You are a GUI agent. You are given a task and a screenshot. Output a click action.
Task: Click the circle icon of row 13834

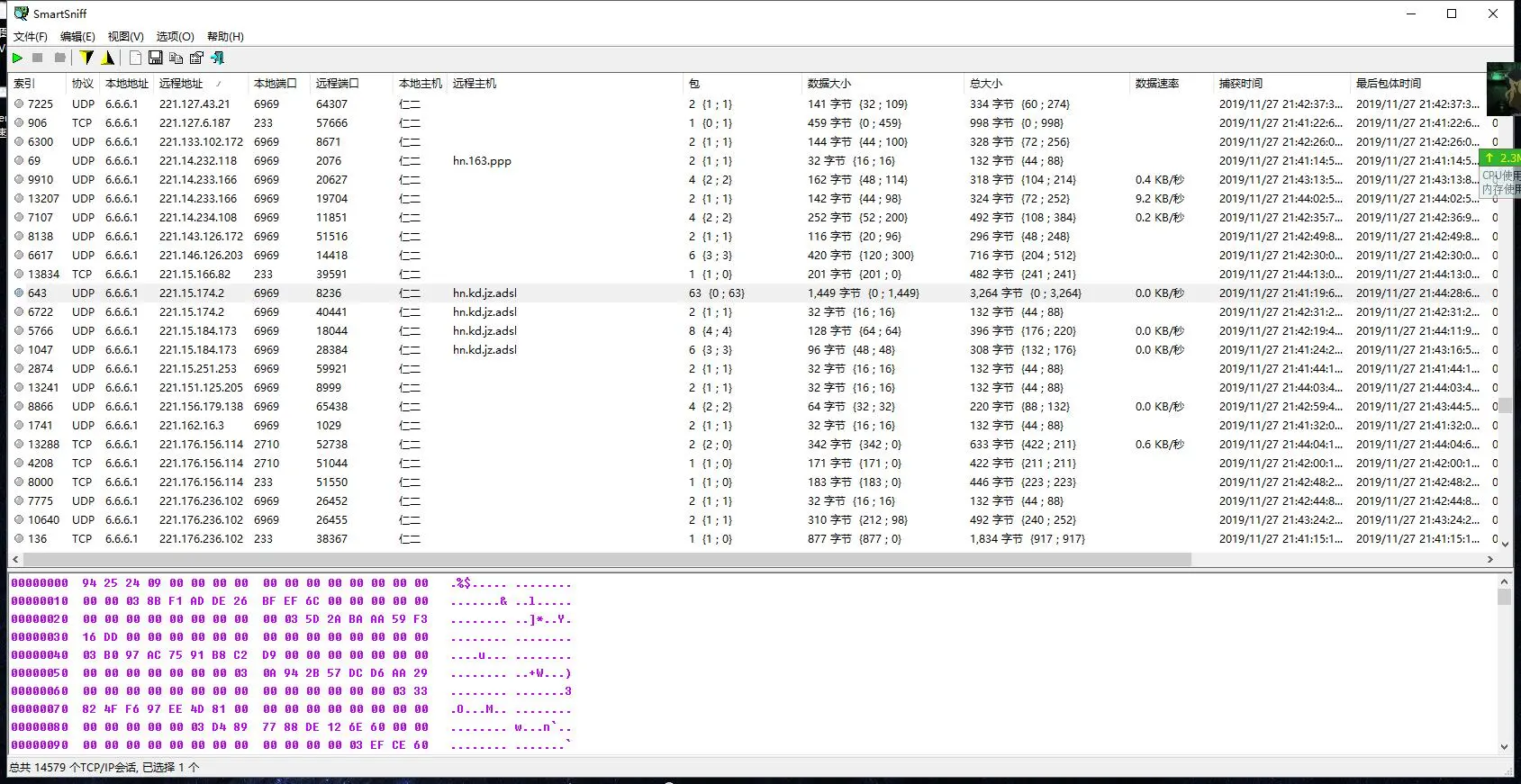click(19, 274)
